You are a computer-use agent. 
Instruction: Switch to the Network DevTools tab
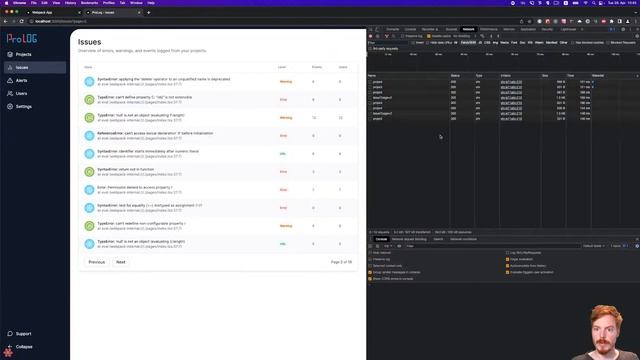coord(468,29)
